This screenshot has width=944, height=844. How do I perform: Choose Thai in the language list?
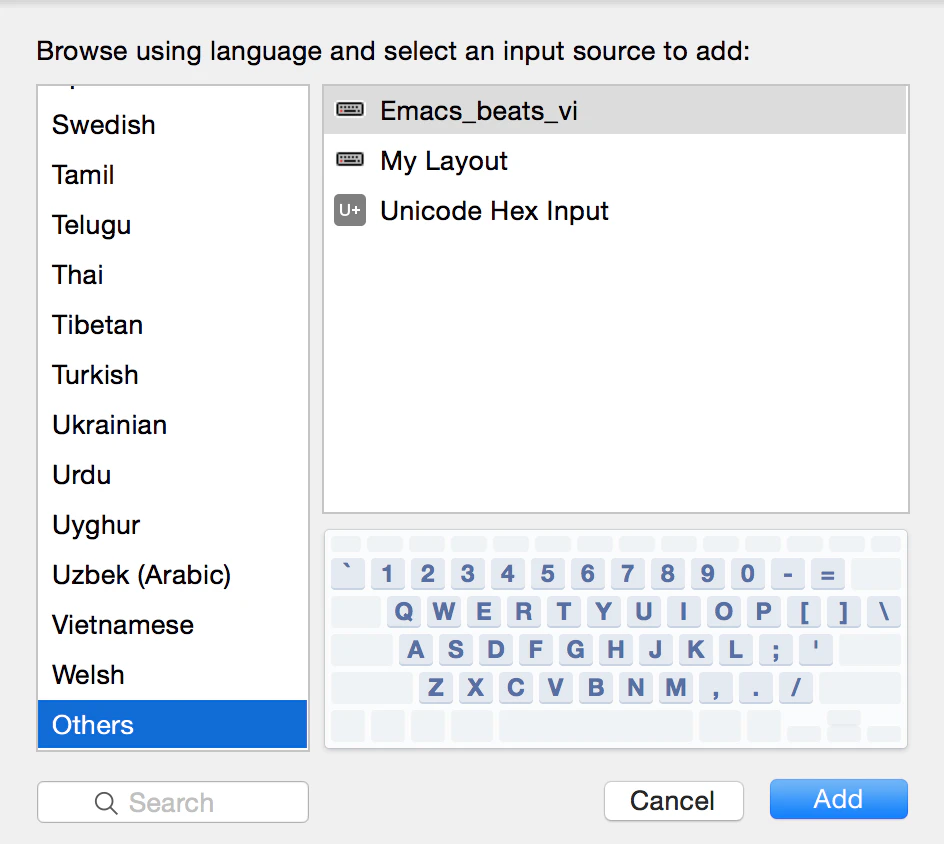(172, 275)
